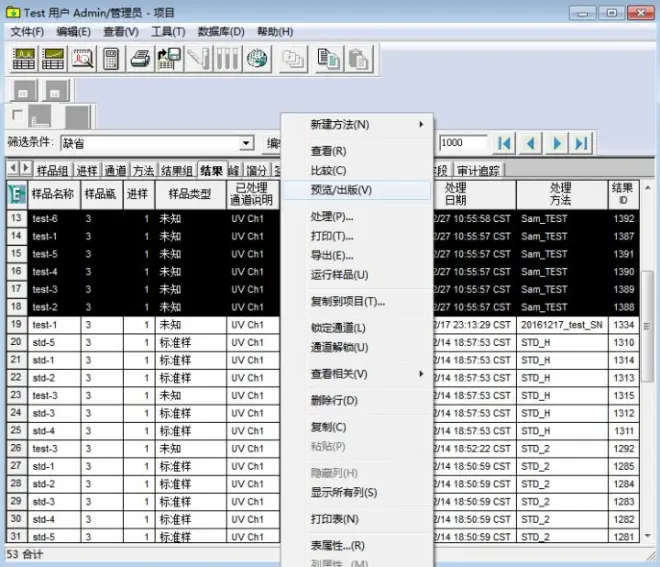
Task: Choose 显示所有列(S) in context menu
Action: click(x=357, y=492)
